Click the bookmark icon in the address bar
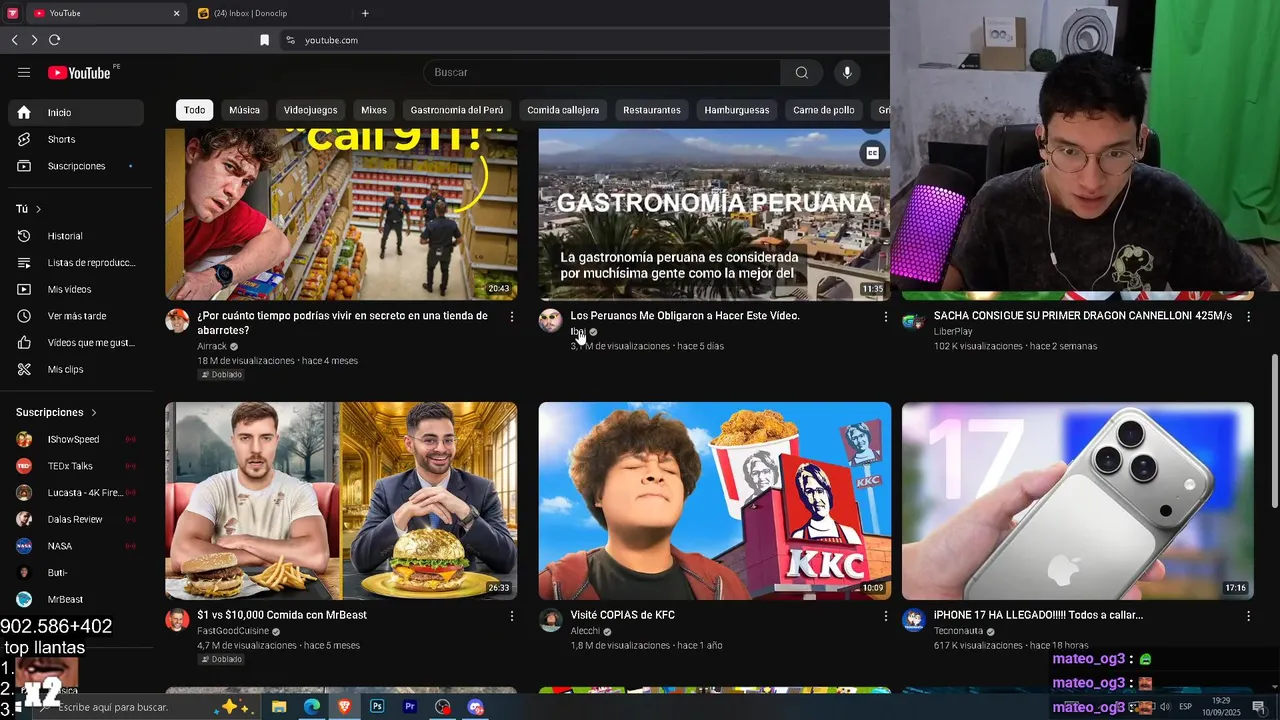 click(x=264, y=40)
